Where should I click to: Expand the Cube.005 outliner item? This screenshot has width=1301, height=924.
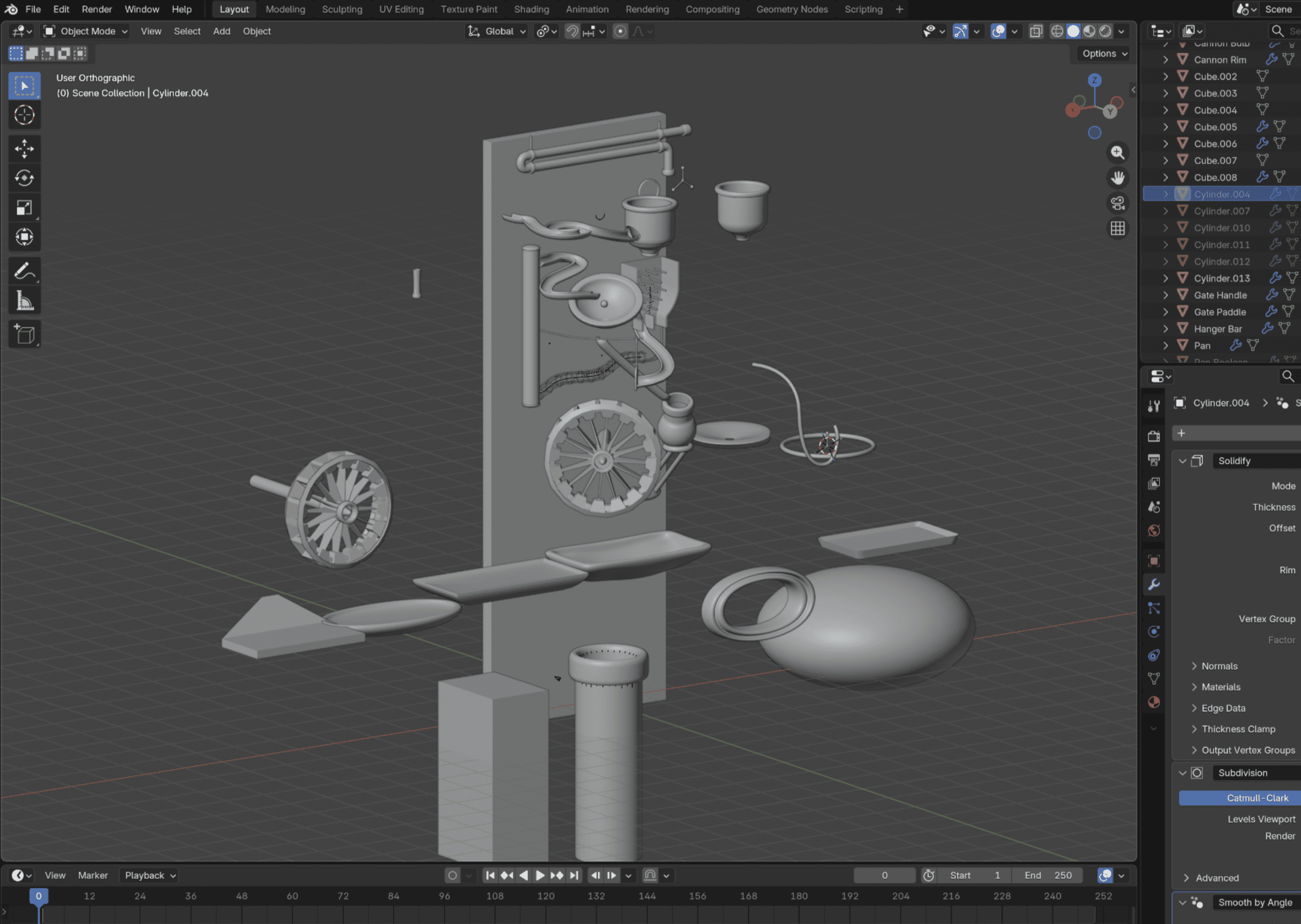pyautogui.click(x=1165, y=127)
